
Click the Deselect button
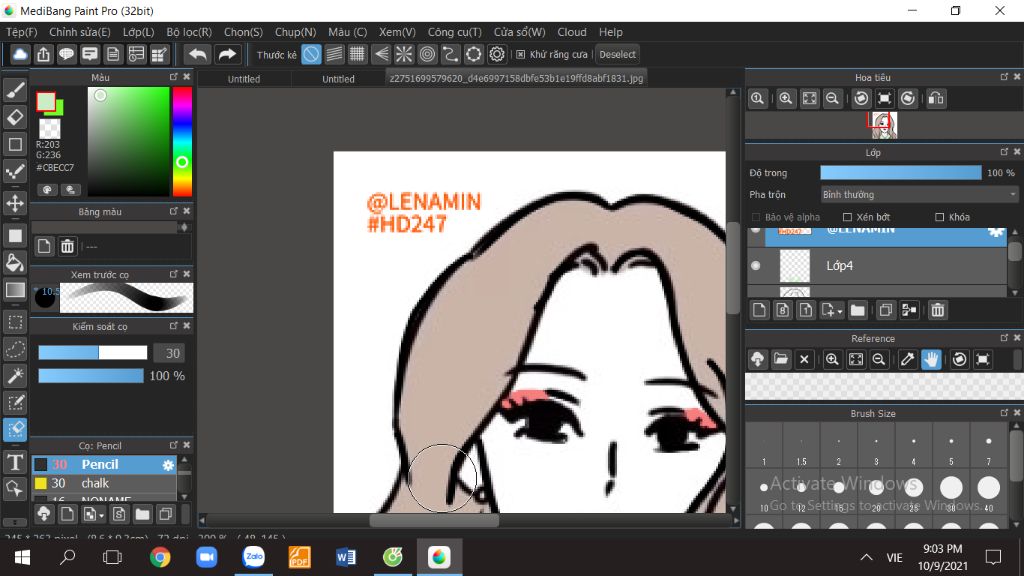[x=617, y=54]
